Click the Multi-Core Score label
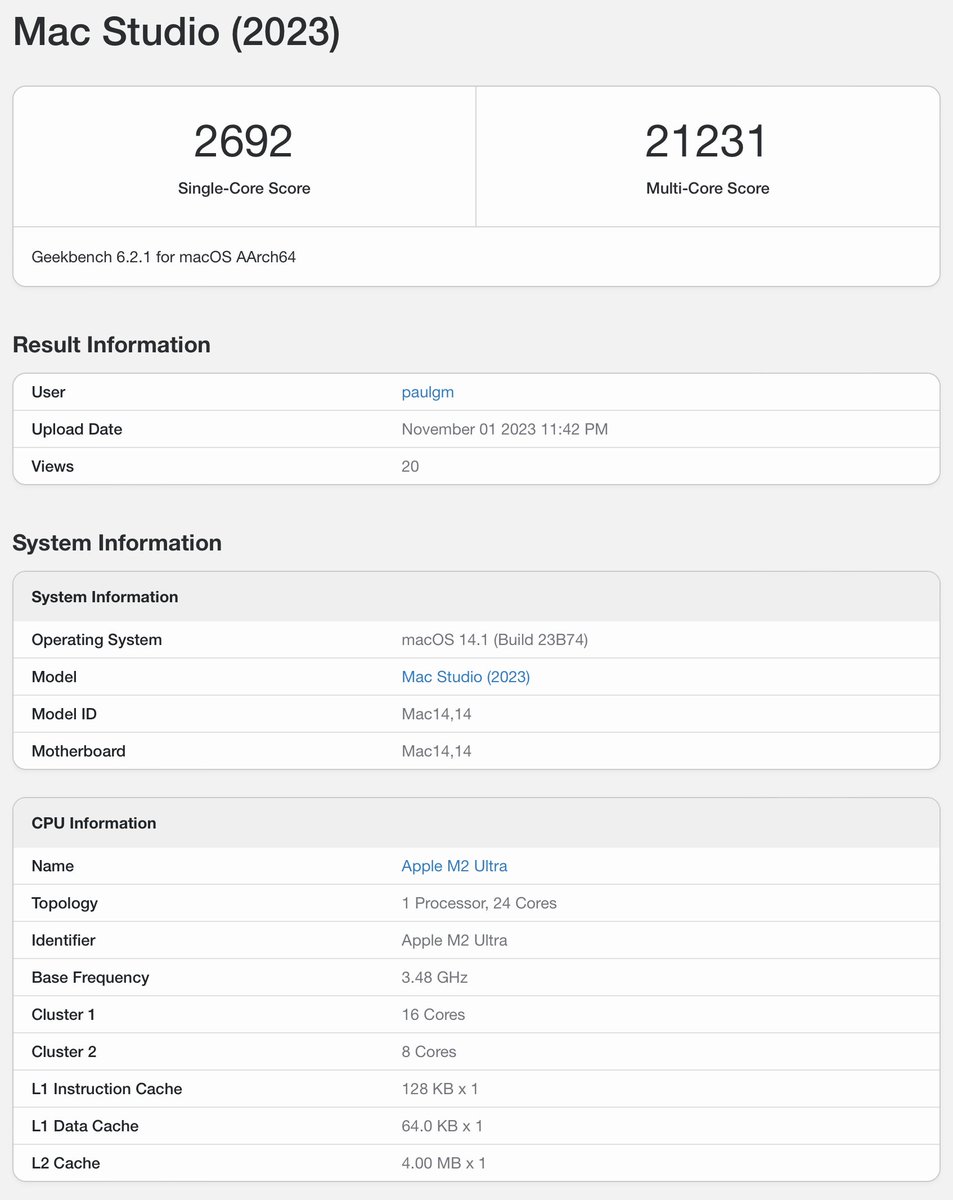 point(708,188)
